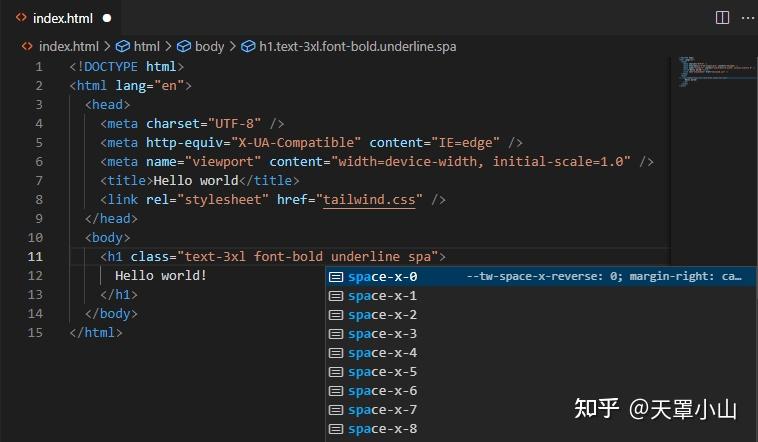Image resolution: width=758 pixels, height=442 pixels.
Task: Click the closing </head> tag
Action: (x=111, y=219)
